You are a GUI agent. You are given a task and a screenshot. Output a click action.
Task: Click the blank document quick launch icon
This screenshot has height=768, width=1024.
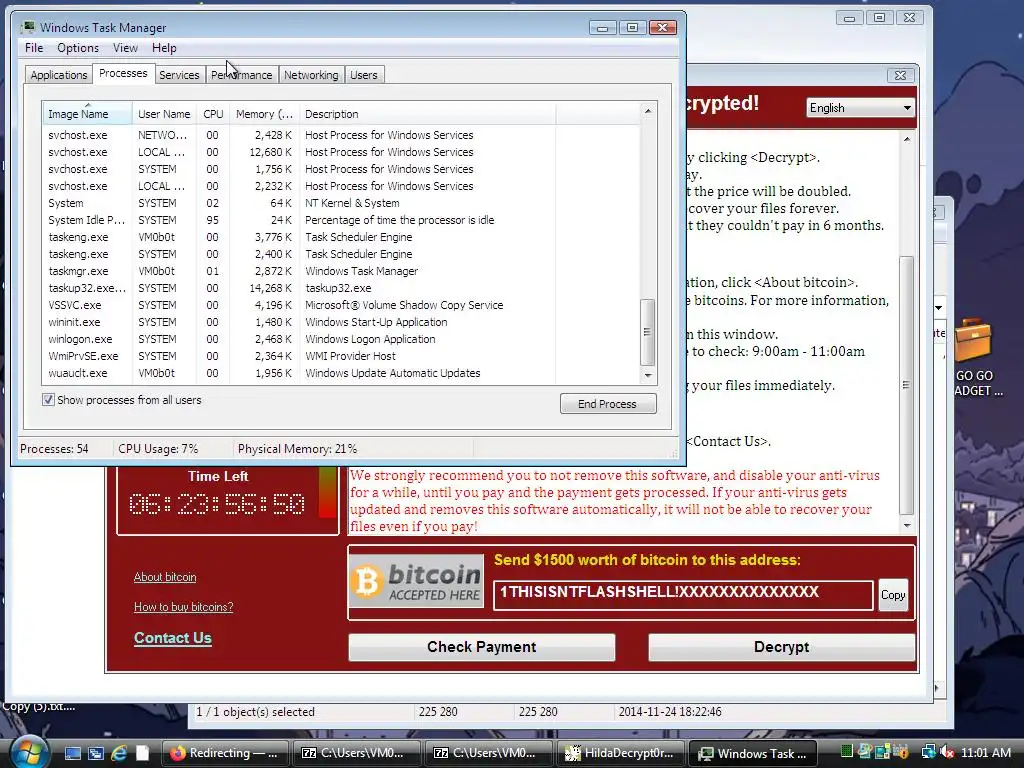tap(142, 753)
